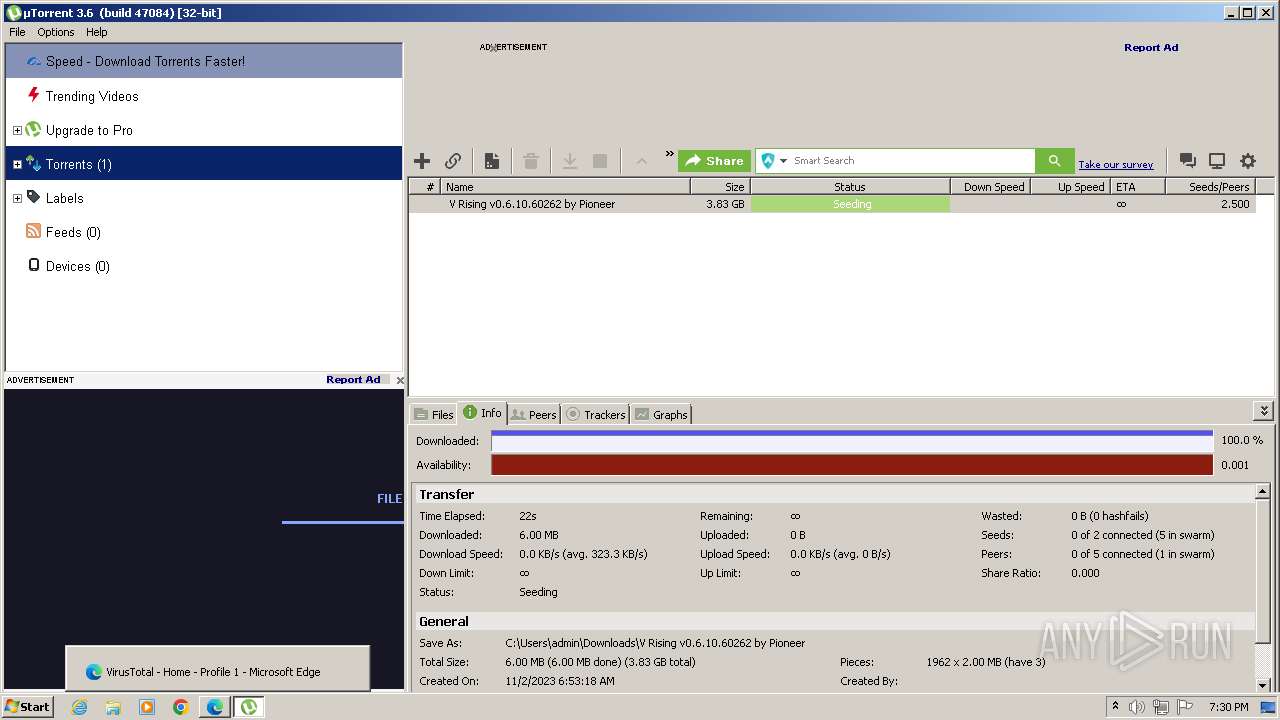Click the Add Torrent plus icon
1280x720 pixels.
click(x=422, y=161)
